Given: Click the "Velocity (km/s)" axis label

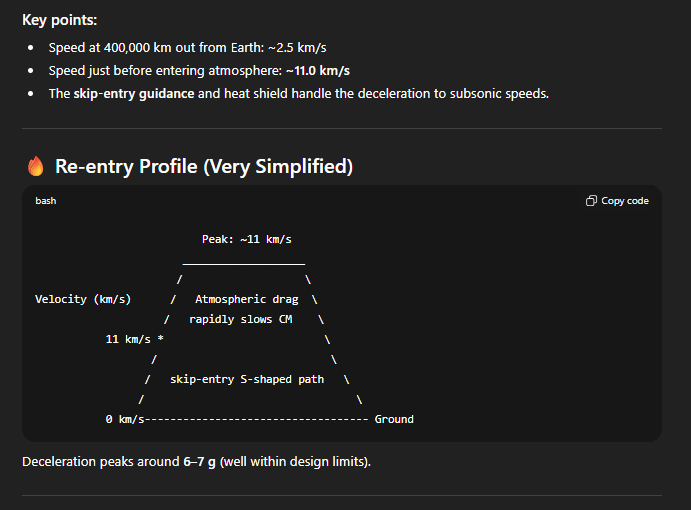Looking at the screenshot, I should point(83,299).
